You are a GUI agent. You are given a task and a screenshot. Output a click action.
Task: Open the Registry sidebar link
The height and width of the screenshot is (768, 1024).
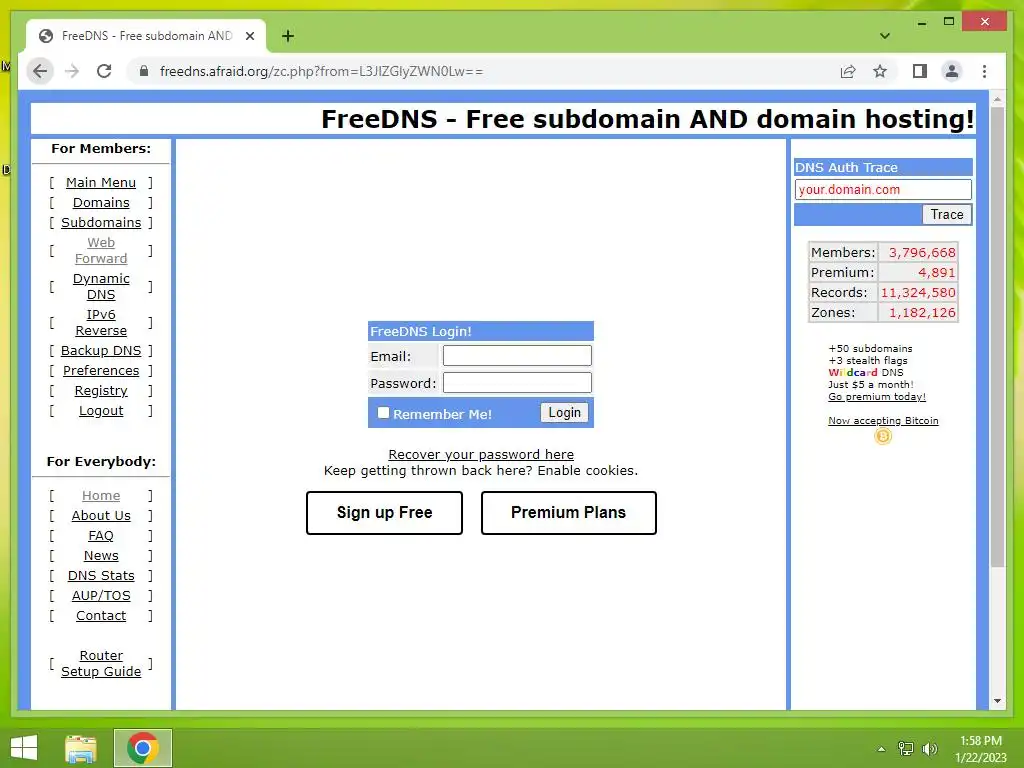101,391
